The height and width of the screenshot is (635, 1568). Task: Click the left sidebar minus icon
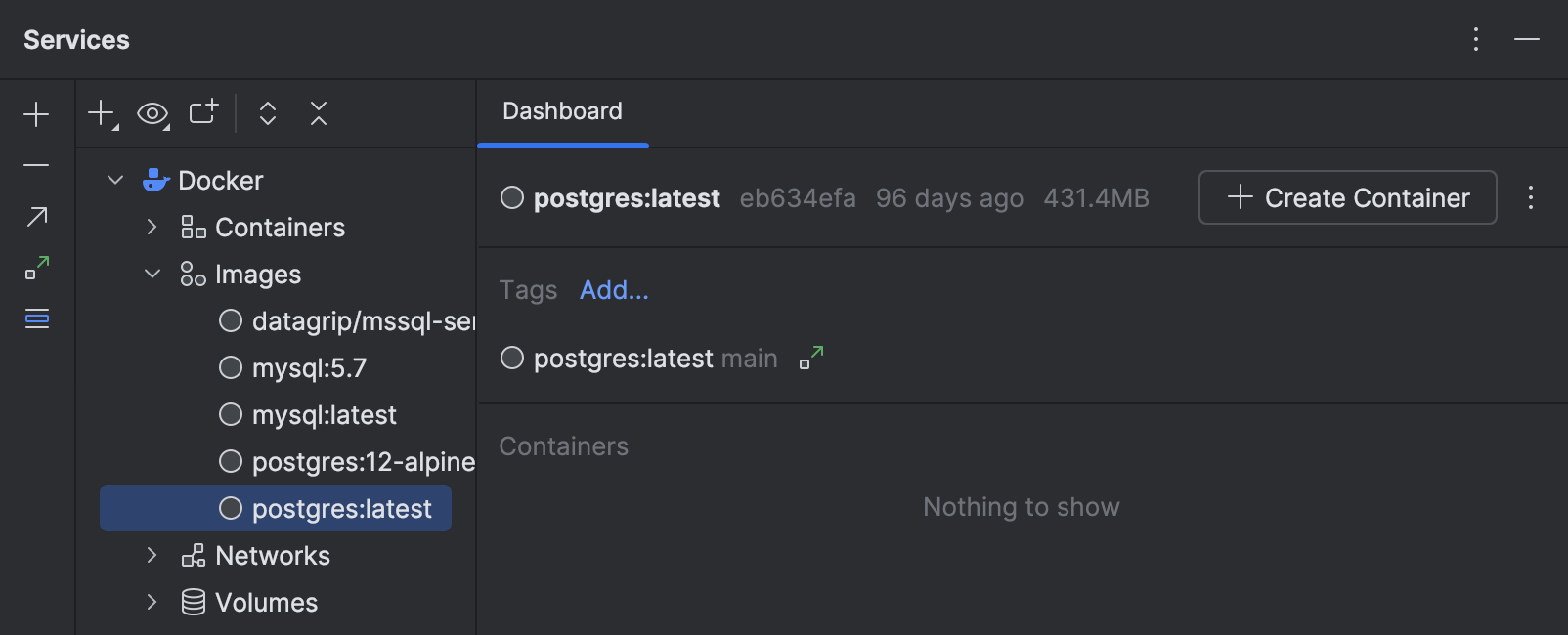pyautogui.click(x=36, y=165)
